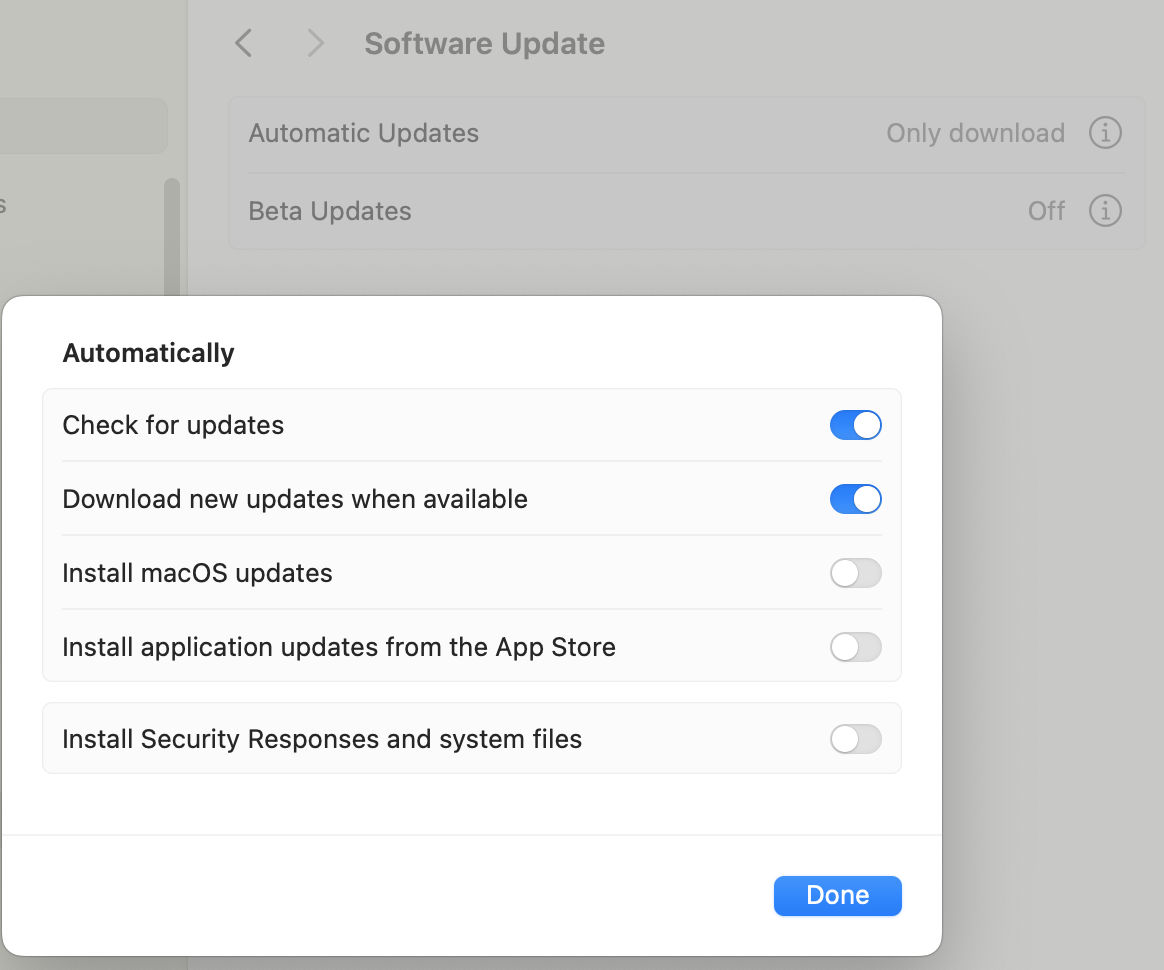Click the "Only download" status text
The width and height of the screenshot is (1164, 970).
click(x=975, y=133)
